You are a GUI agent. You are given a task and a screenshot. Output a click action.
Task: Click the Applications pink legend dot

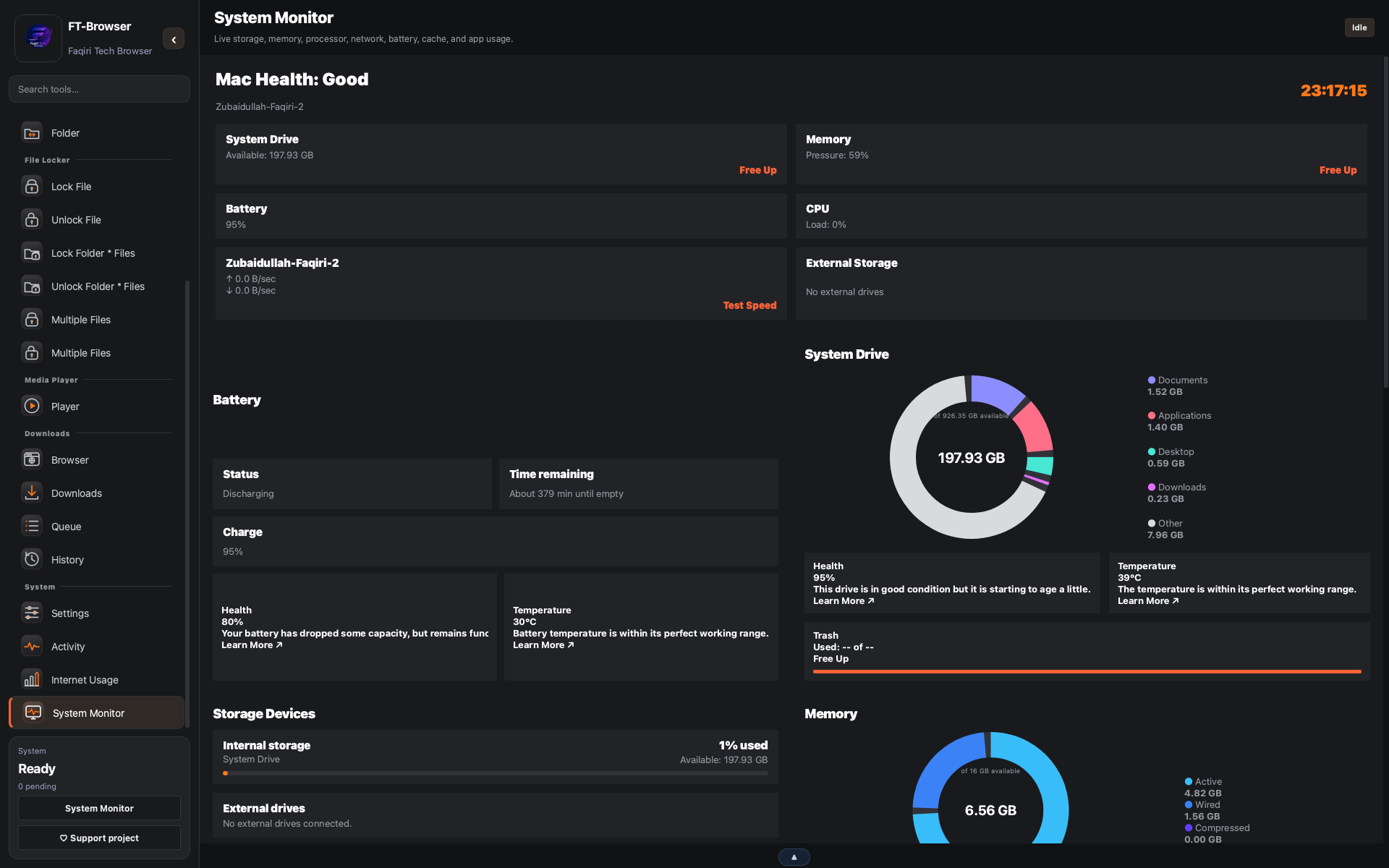pyautogui.click(x=1152, y=415)
